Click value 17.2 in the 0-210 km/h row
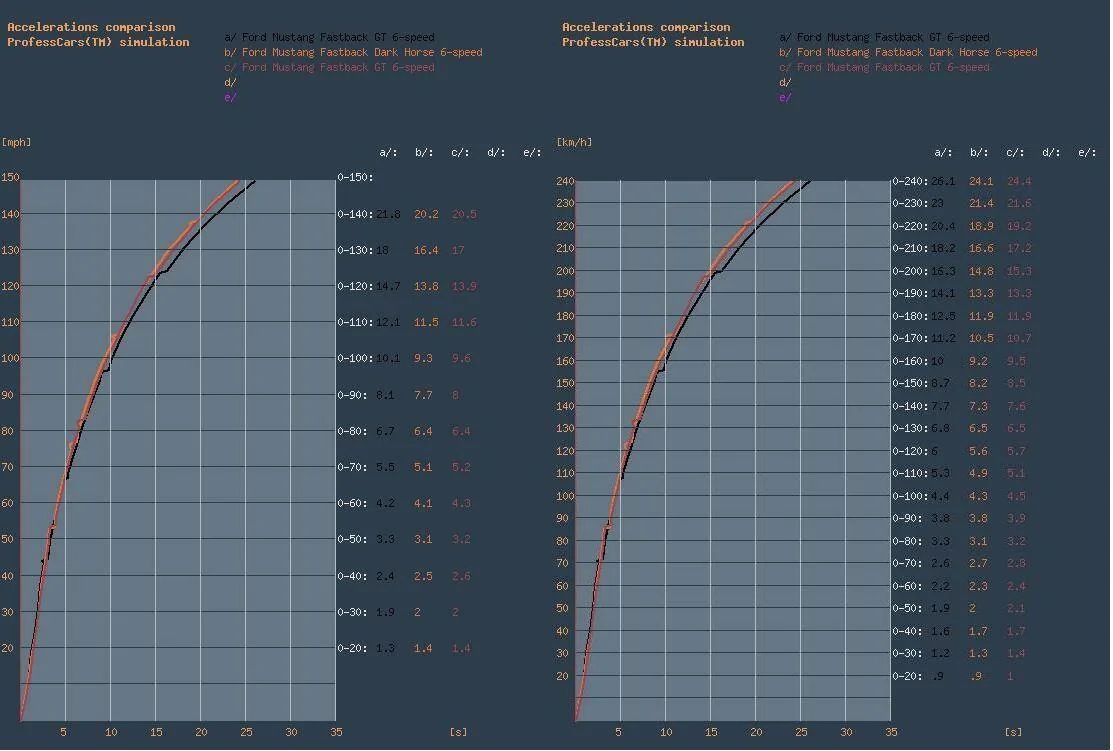Viewport: 1113px width, 751px height. 1019,248
